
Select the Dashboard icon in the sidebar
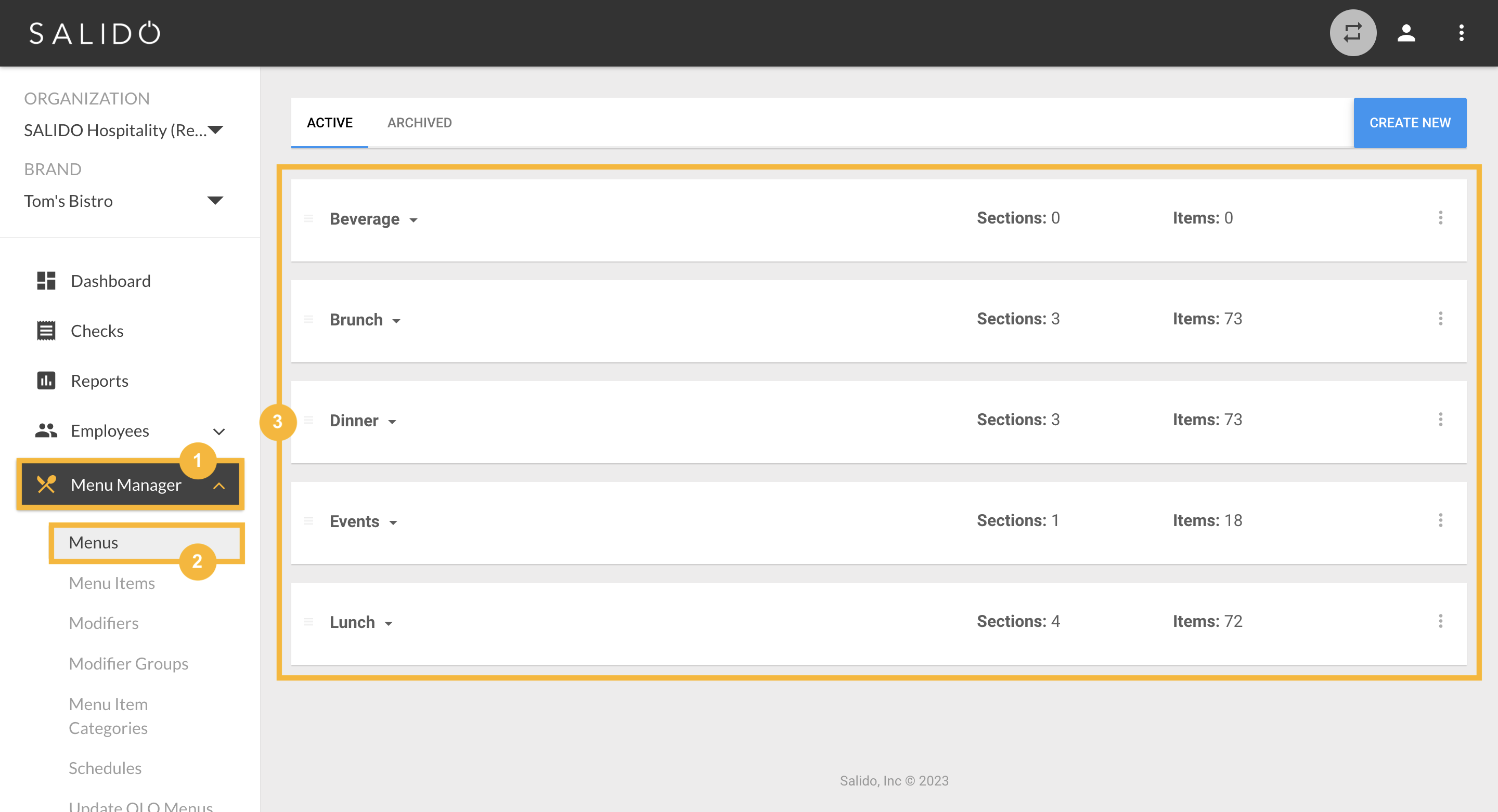tap(46, 281)
